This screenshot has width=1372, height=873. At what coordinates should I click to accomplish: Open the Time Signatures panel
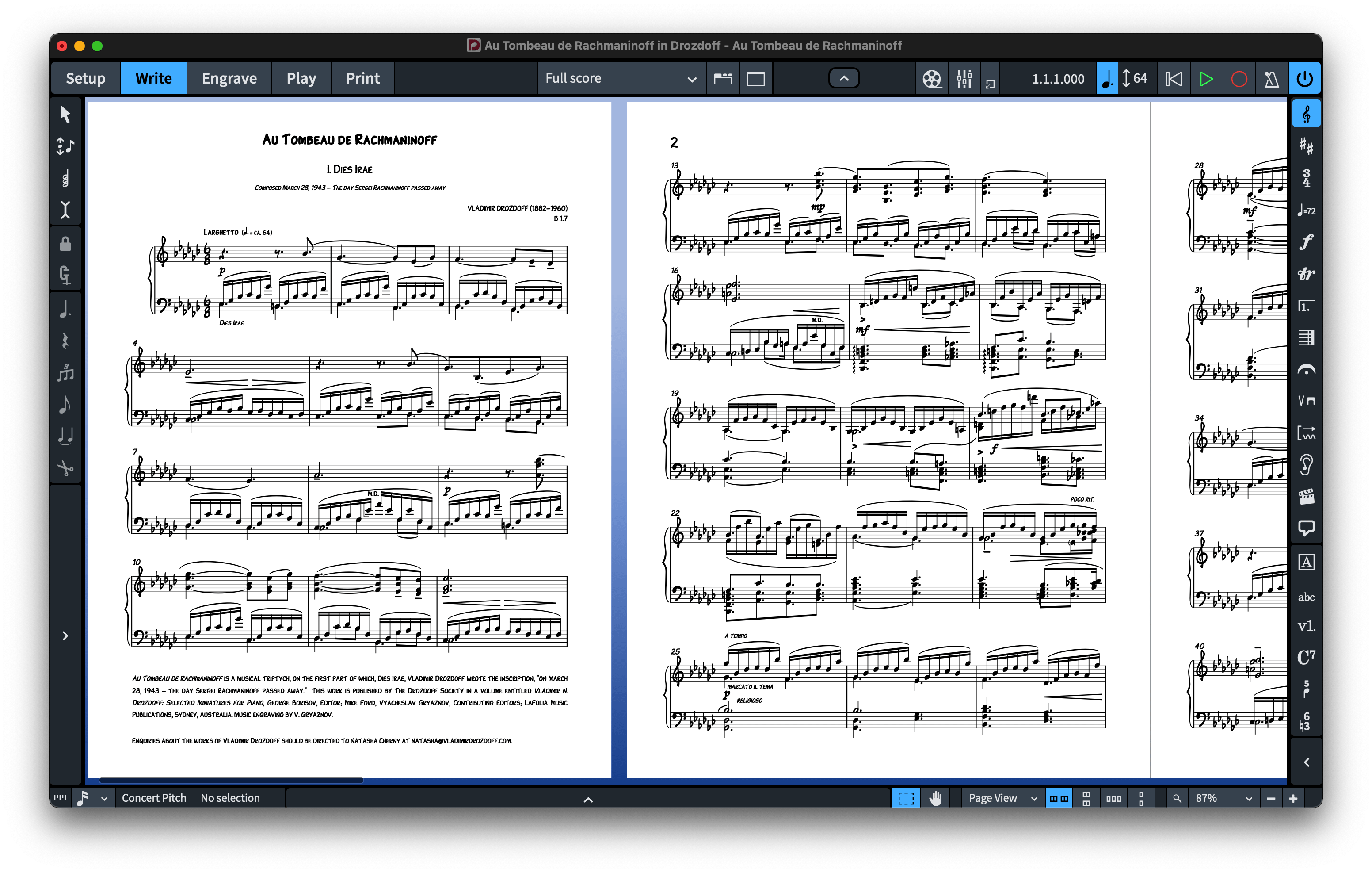point(1306,179)
